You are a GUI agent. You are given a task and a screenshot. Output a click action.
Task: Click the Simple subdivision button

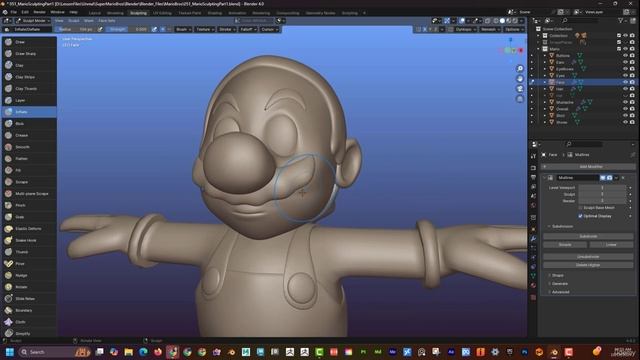pos(565,244)
